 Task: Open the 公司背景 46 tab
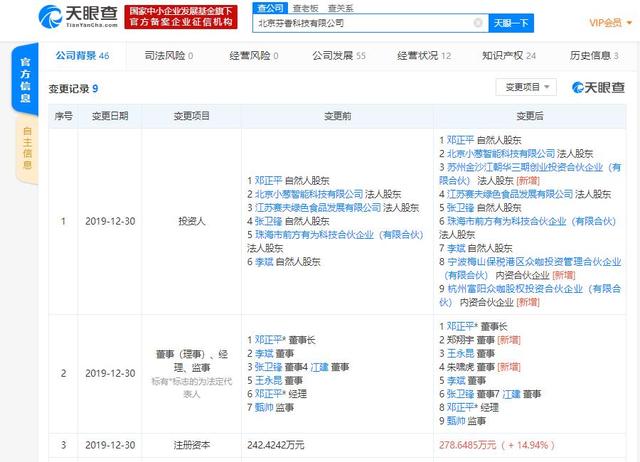[x=82, y=56]
